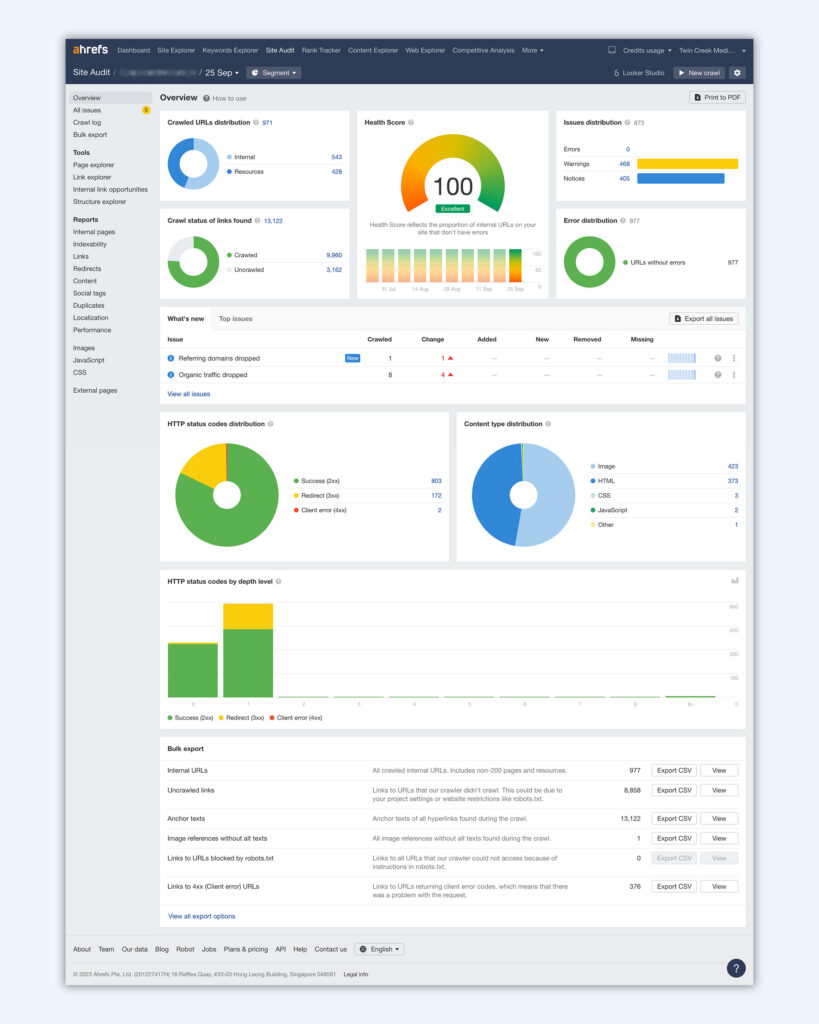Open three-dot menu for Organic traffic dropped
The image size is (819, 1024).
pyautogui.click(x=734, y=375)
